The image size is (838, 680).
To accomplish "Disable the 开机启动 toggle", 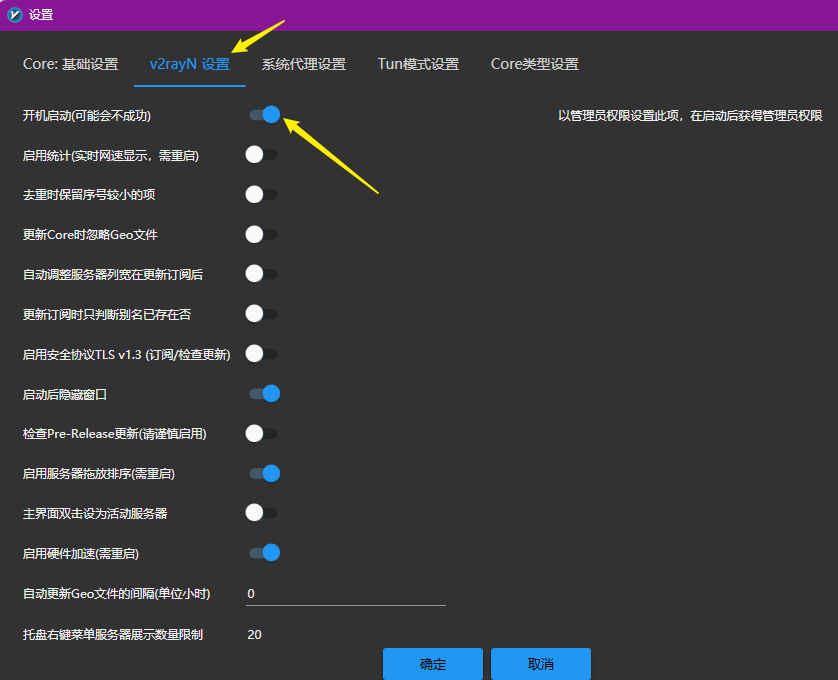I will click(264, 115).
